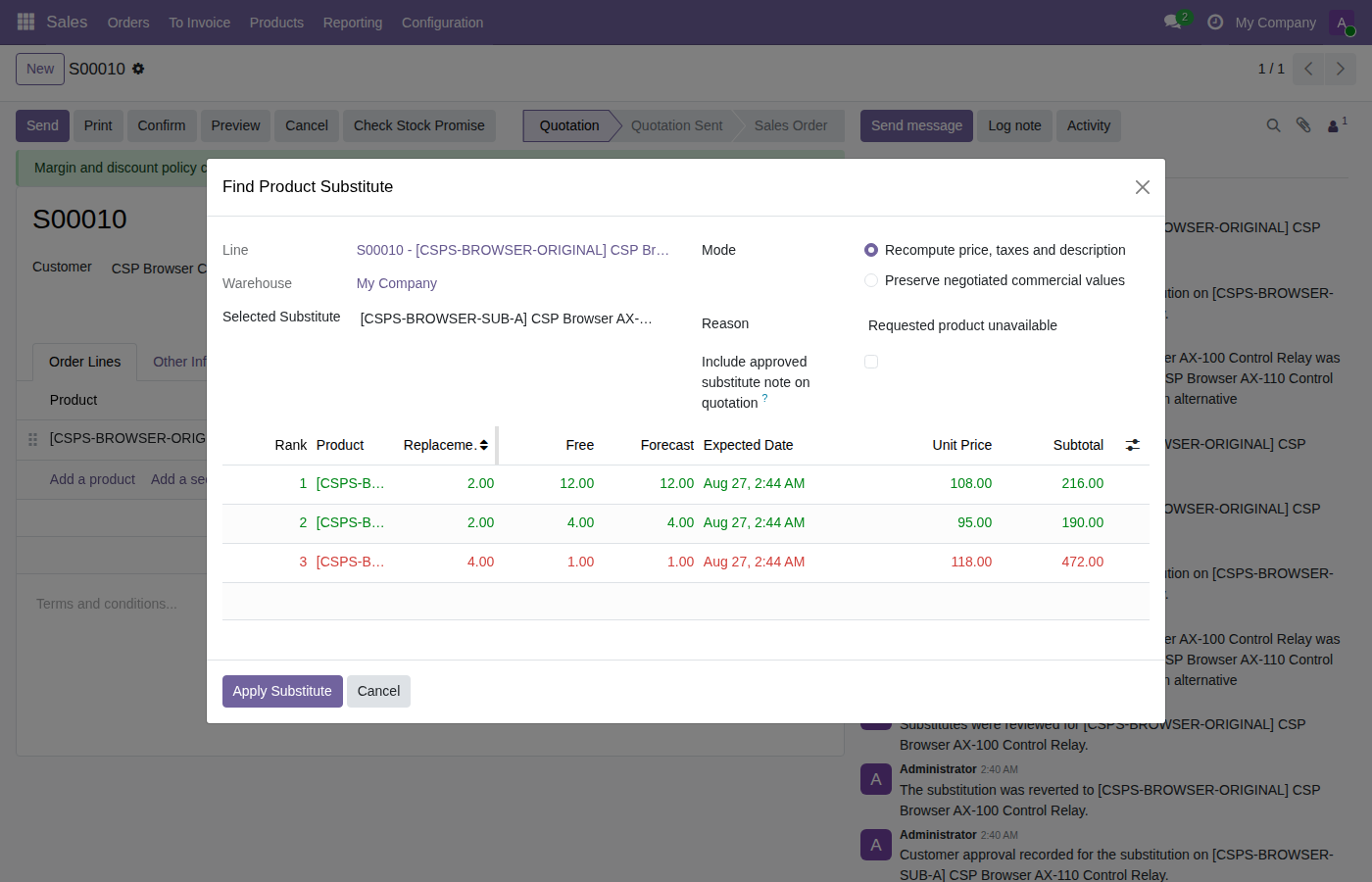This screenshot has height=882, width=1372.
Task: Open the My Company warehouse link
Action: pyautogui.click(x=397, y=283)
